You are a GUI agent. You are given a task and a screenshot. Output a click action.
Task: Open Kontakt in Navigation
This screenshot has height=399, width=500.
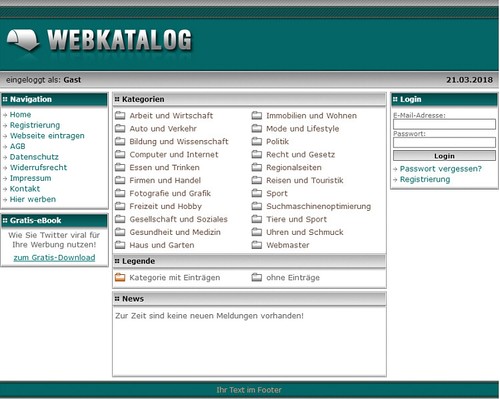point(25,189)
